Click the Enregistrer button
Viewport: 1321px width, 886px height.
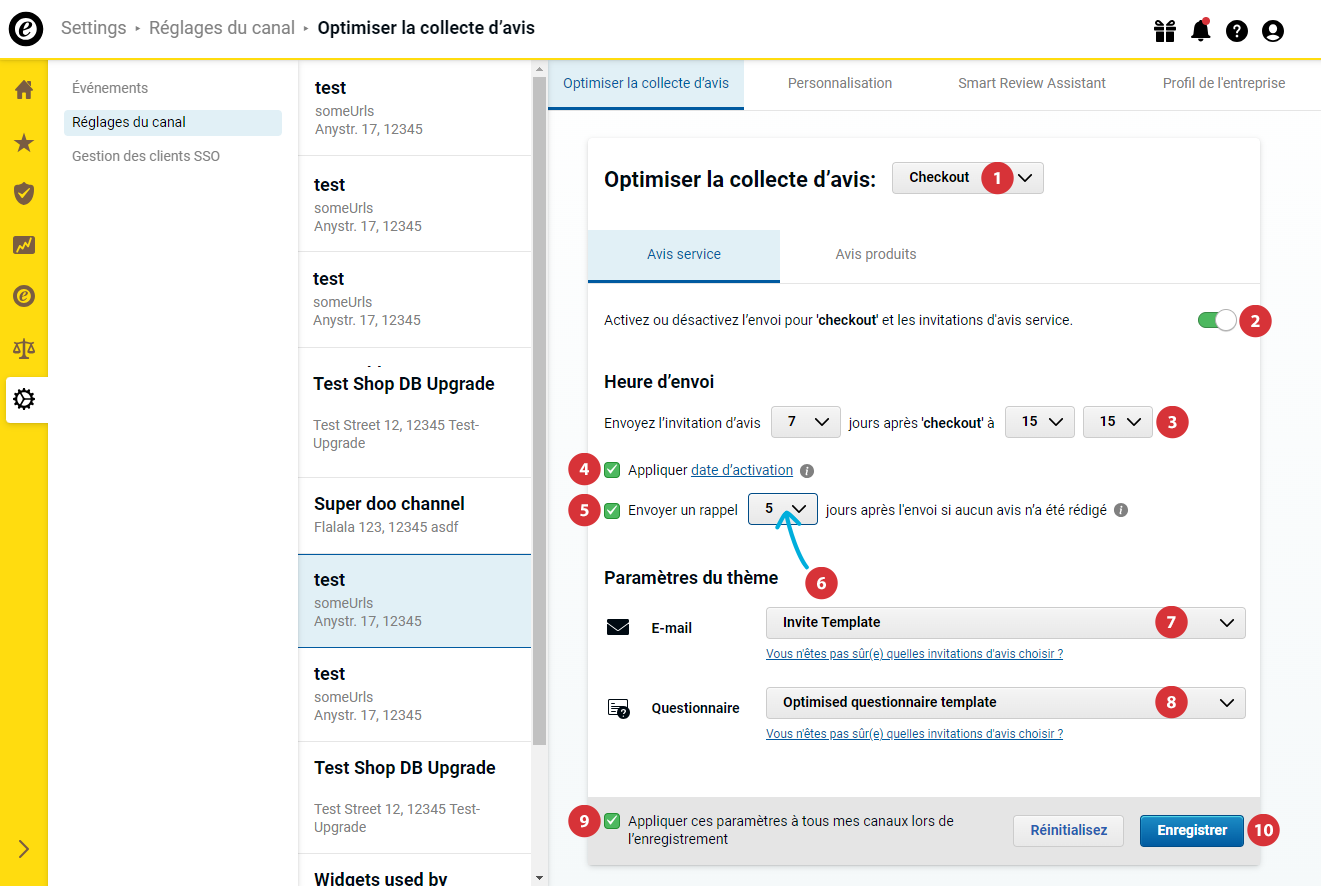point(1191,831)
